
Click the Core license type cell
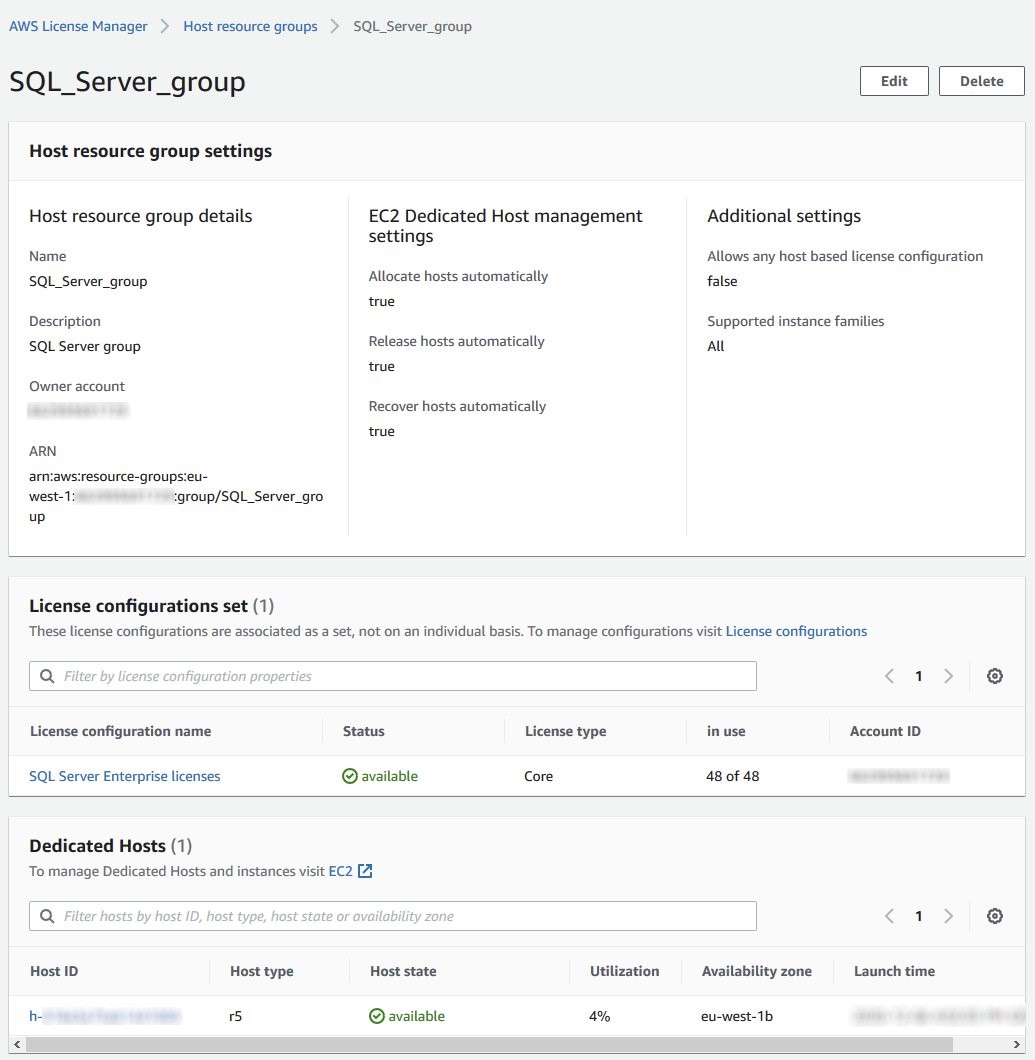click(538, 776)
